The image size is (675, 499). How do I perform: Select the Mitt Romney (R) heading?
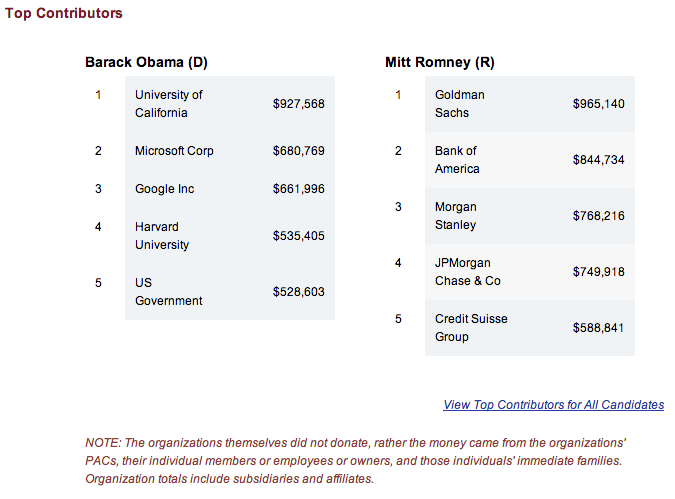click(x=440, y=62)
